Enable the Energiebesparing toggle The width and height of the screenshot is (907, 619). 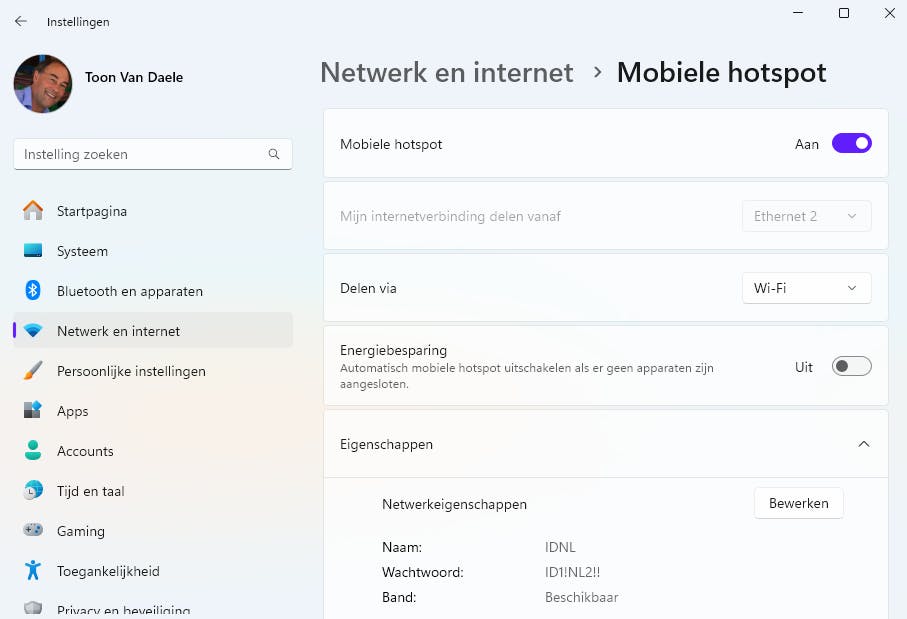[x=851, y=367]
